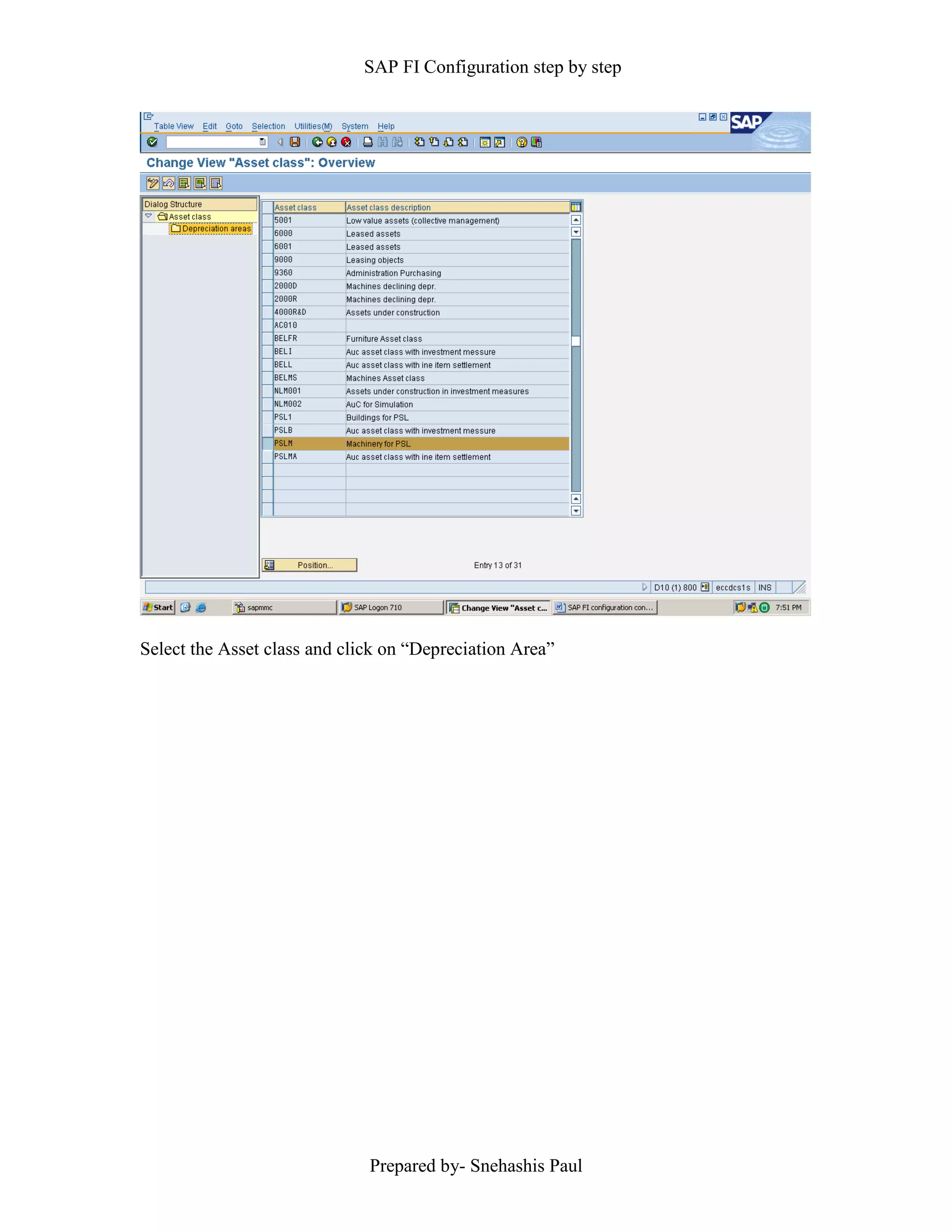Image resolution: width=952 pixels, height=1232 pixels.
Task: Click the red Cancel icon
Action: click(346, 142)
